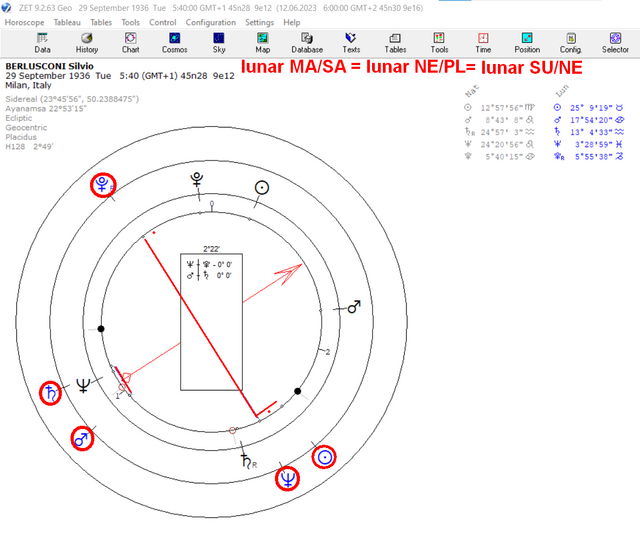Click the blue lunar Neptune glyph on outer ring
Screen dimensions: 640x544
click(287, 479)
